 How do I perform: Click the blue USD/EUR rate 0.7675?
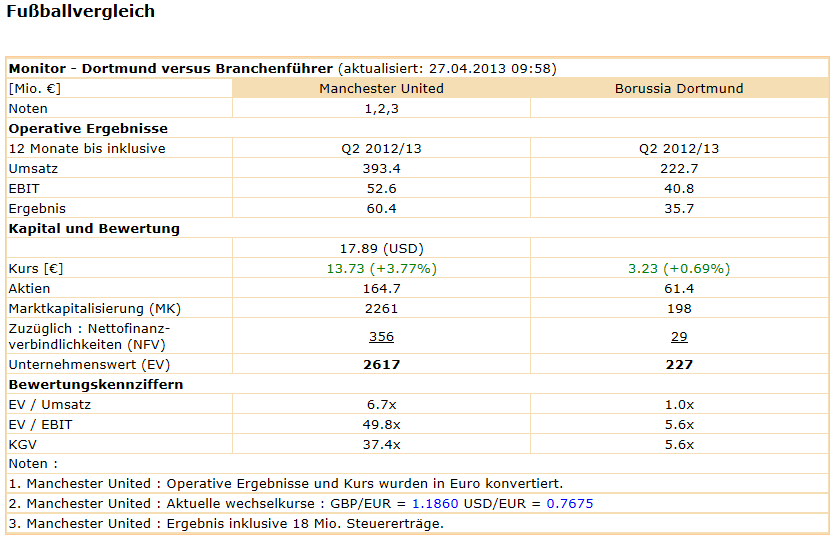click(x=570, y=504)
